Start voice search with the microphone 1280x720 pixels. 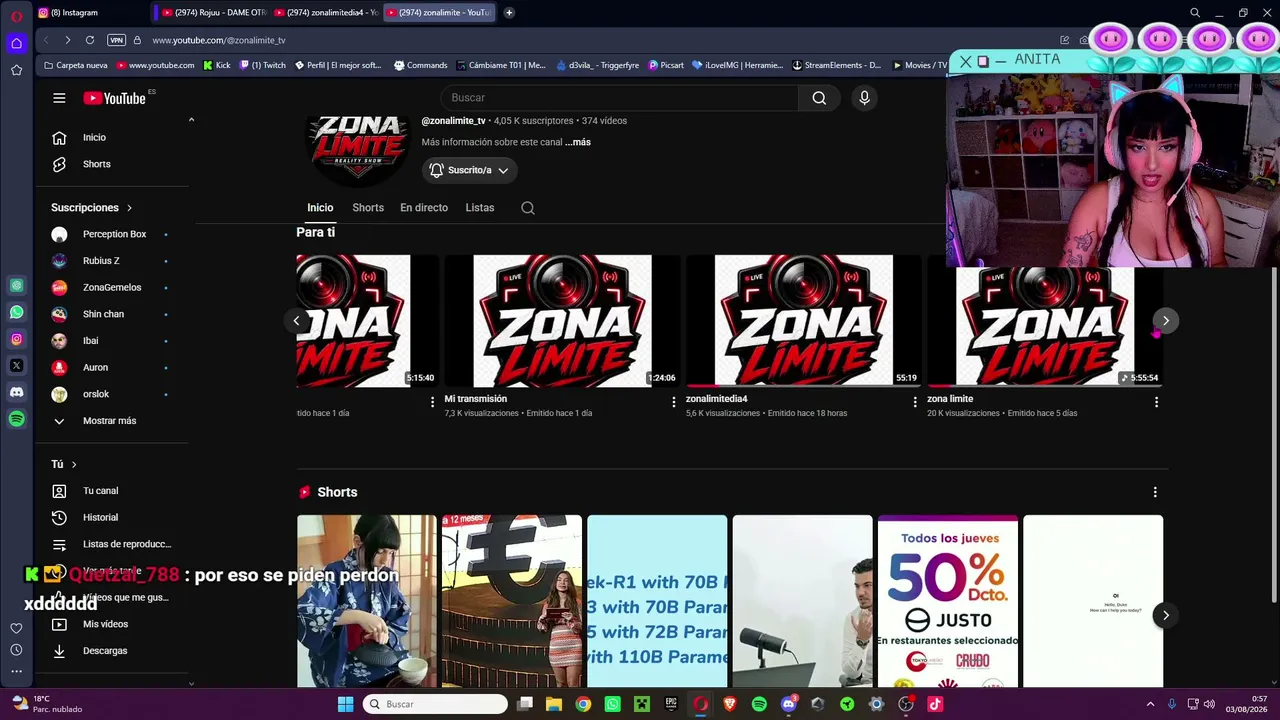click(x=865, y=98)
